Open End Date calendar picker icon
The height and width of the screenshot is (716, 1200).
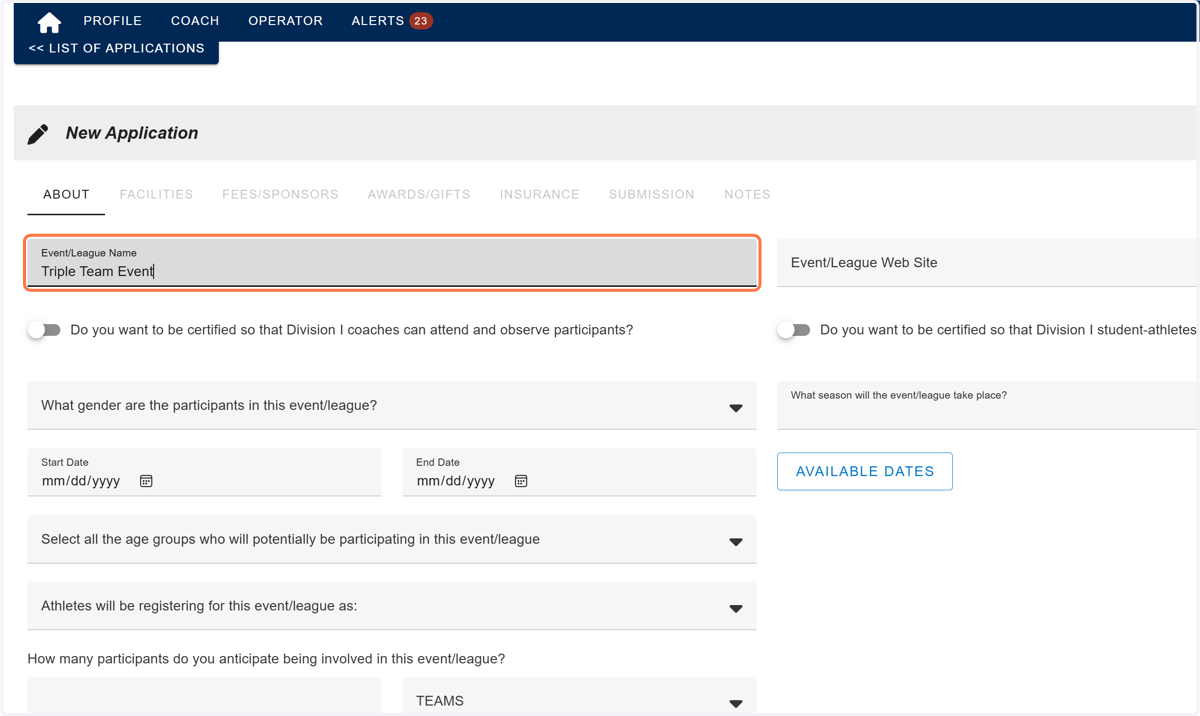[521, 481]
